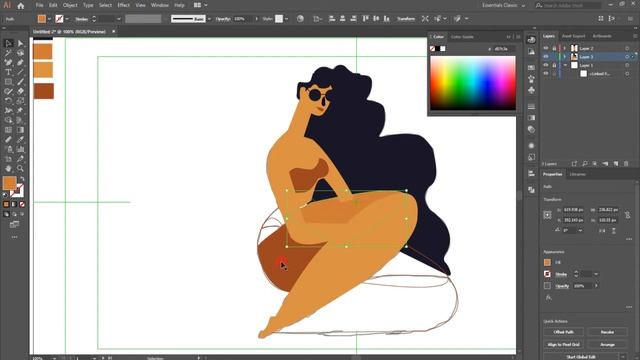
Task: Click target circle of Layer 1
Action: click(627, 65)
